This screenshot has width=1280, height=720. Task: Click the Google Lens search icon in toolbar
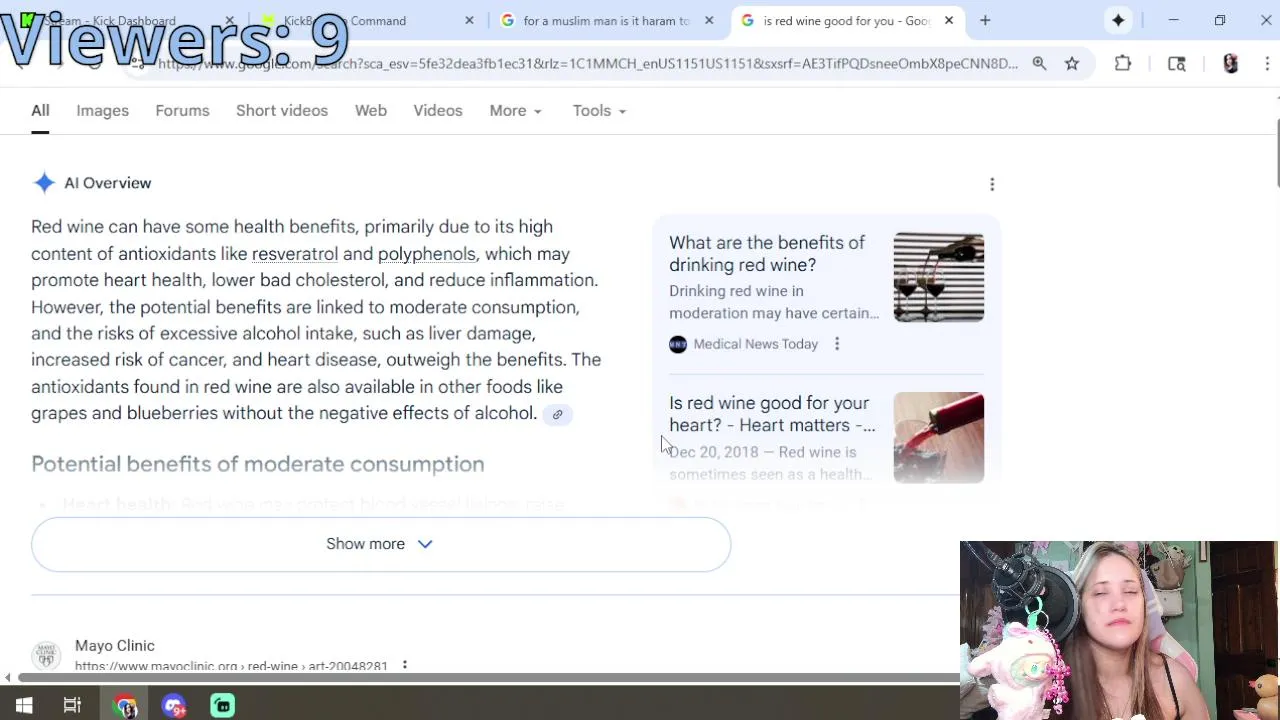tap(1177, 64)
